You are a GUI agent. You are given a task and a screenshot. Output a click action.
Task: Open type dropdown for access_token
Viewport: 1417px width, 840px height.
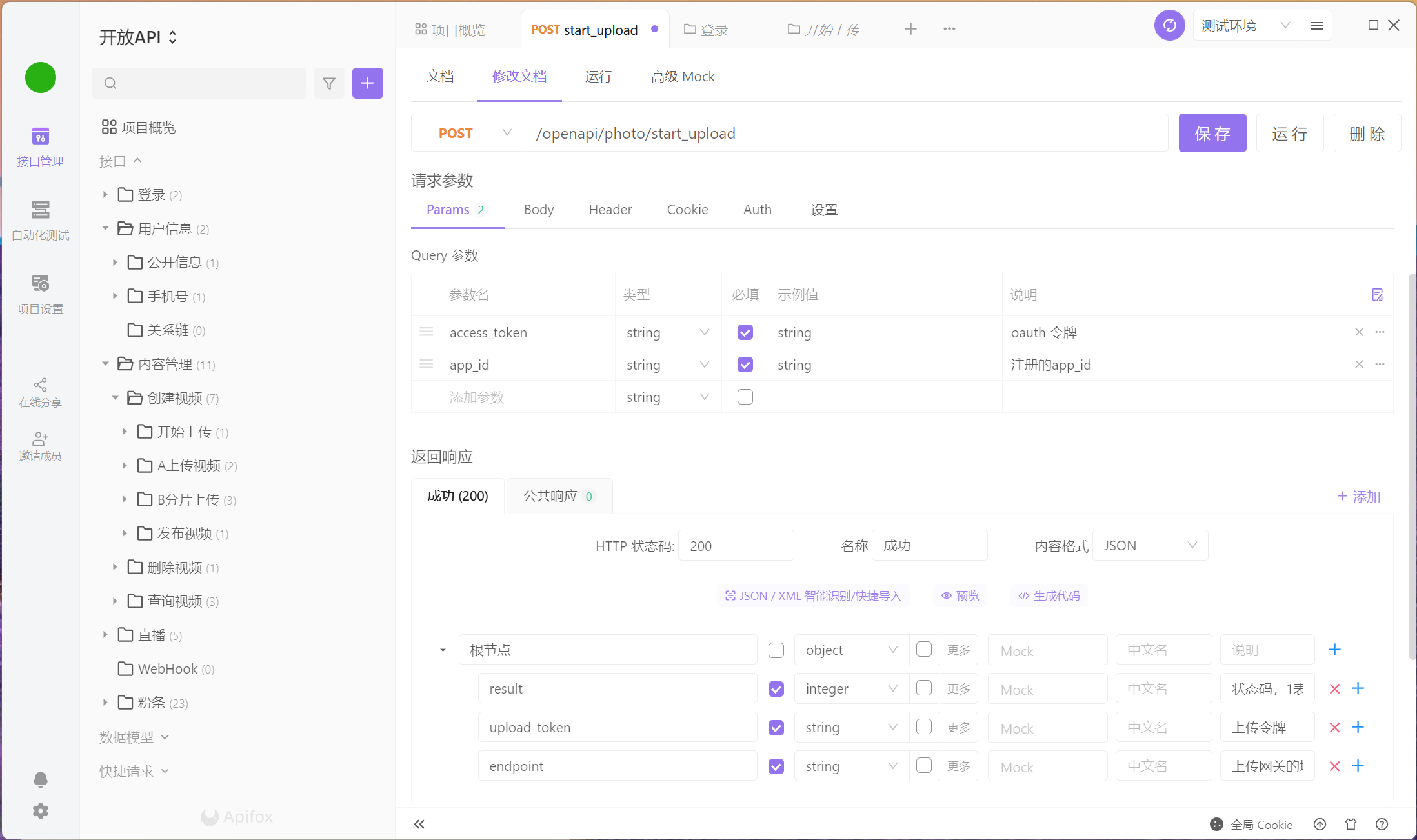668,332
